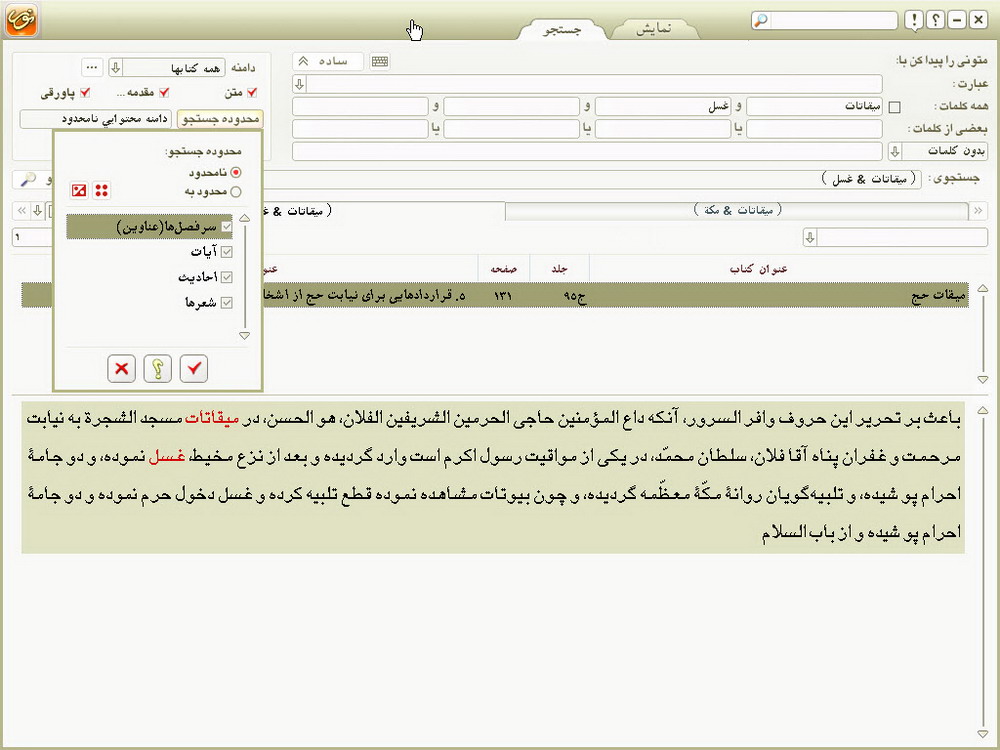Click scroll-down arrow of the text preview pane
Image resolution: width=1000 pixels, height=750 pixels.
(x=983, y=734)
